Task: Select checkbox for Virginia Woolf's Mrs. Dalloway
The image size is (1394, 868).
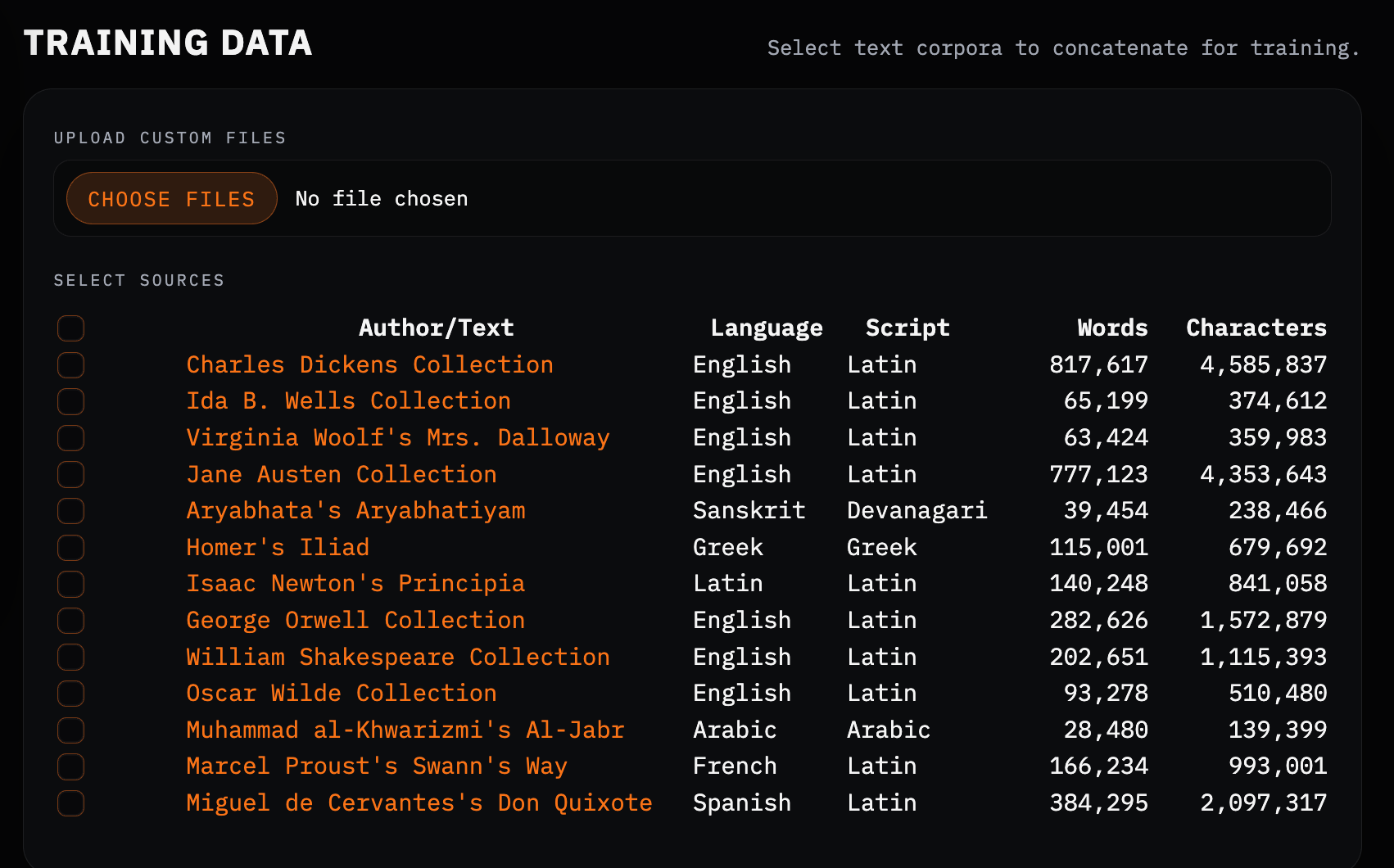Action: tap(71, 438)
